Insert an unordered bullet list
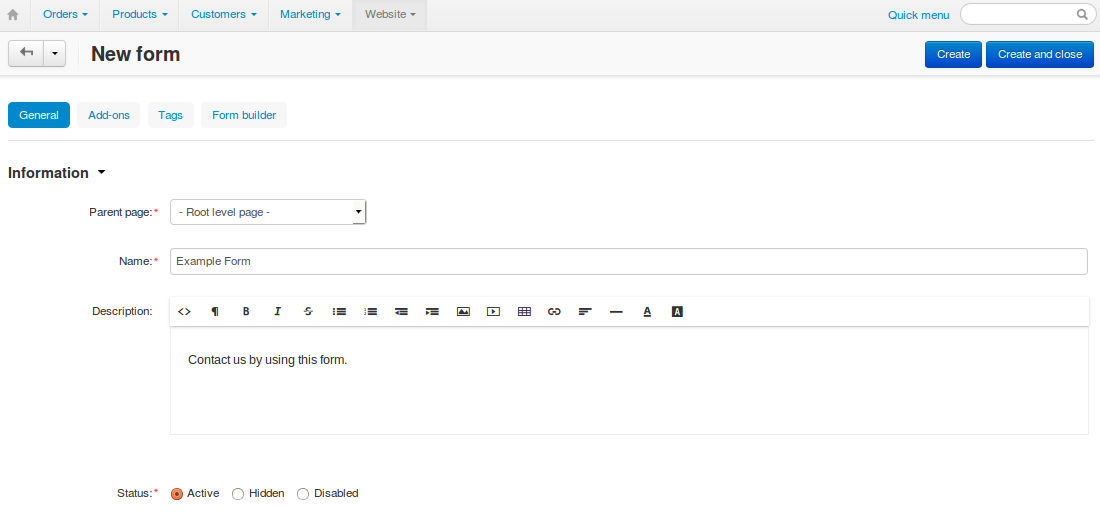1100x520 pixels. (340, 312)
